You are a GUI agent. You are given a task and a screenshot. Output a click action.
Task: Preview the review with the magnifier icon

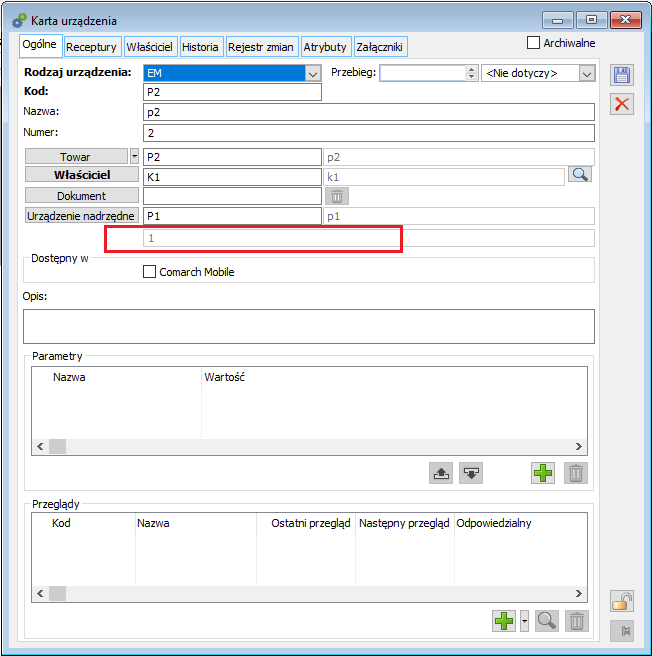pyautogui.click(x=547, y=621)
